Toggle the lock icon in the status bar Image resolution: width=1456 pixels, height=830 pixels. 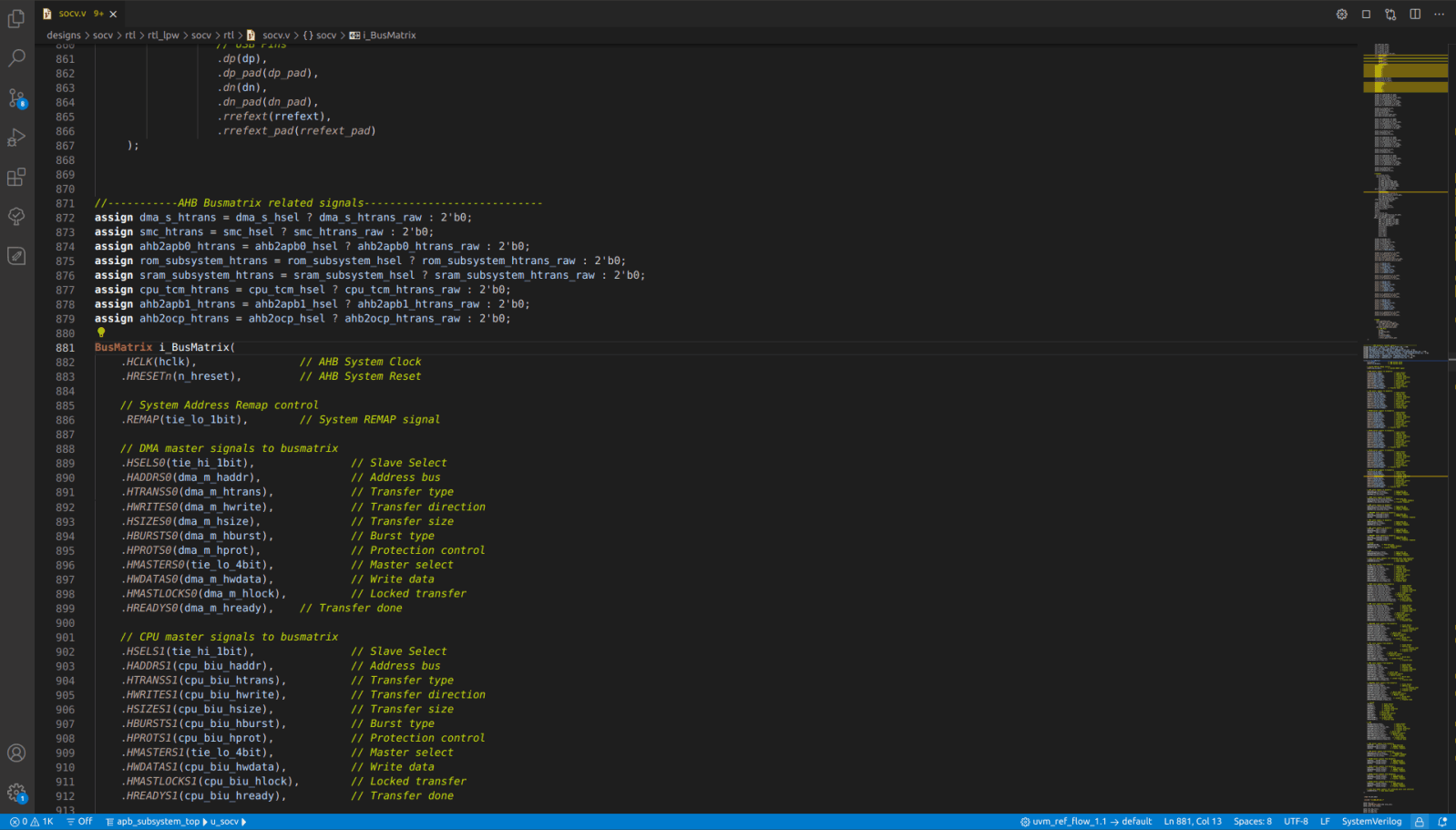click(x=1419, y=821)
